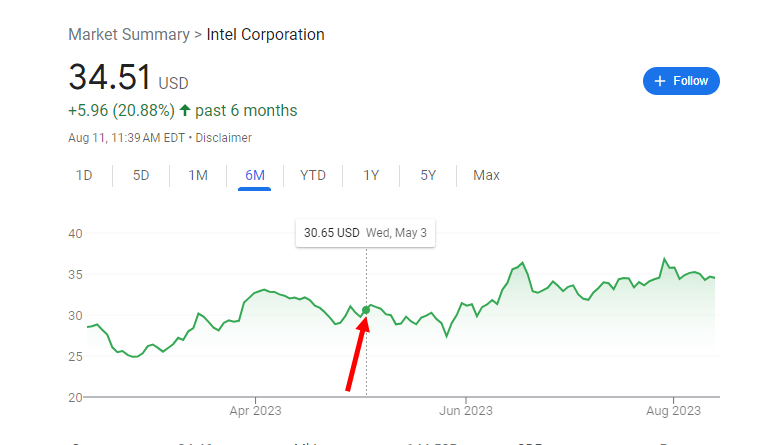This screenshot has width=761, height=445.
Task: Click the Apr 2023 axis label
Action: (x=255, y=411)
